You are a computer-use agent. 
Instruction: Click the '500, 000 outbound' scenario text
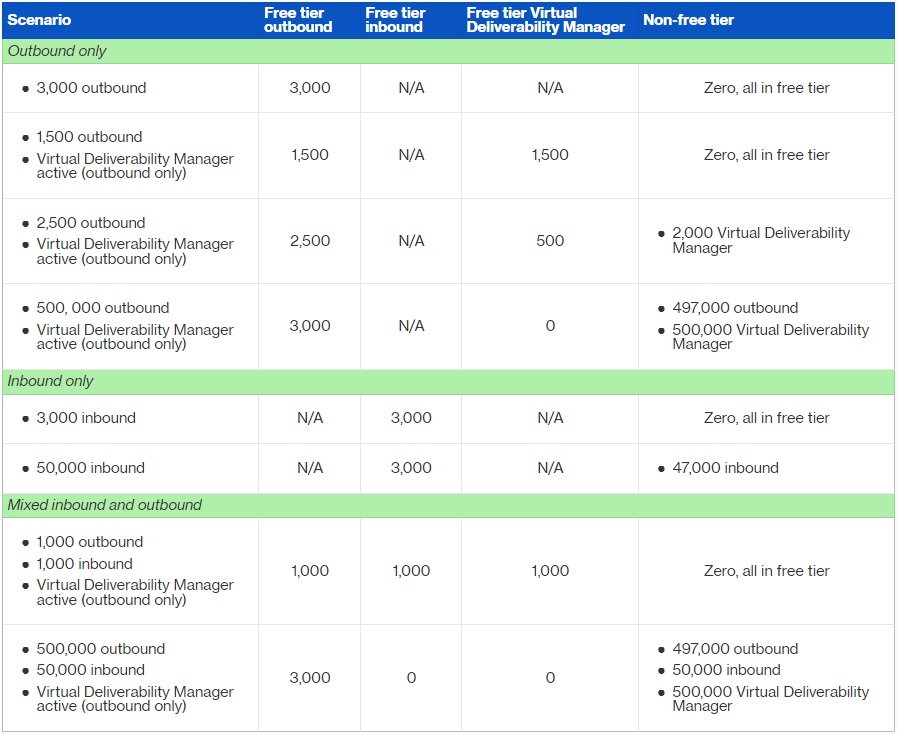pos(103,308)
